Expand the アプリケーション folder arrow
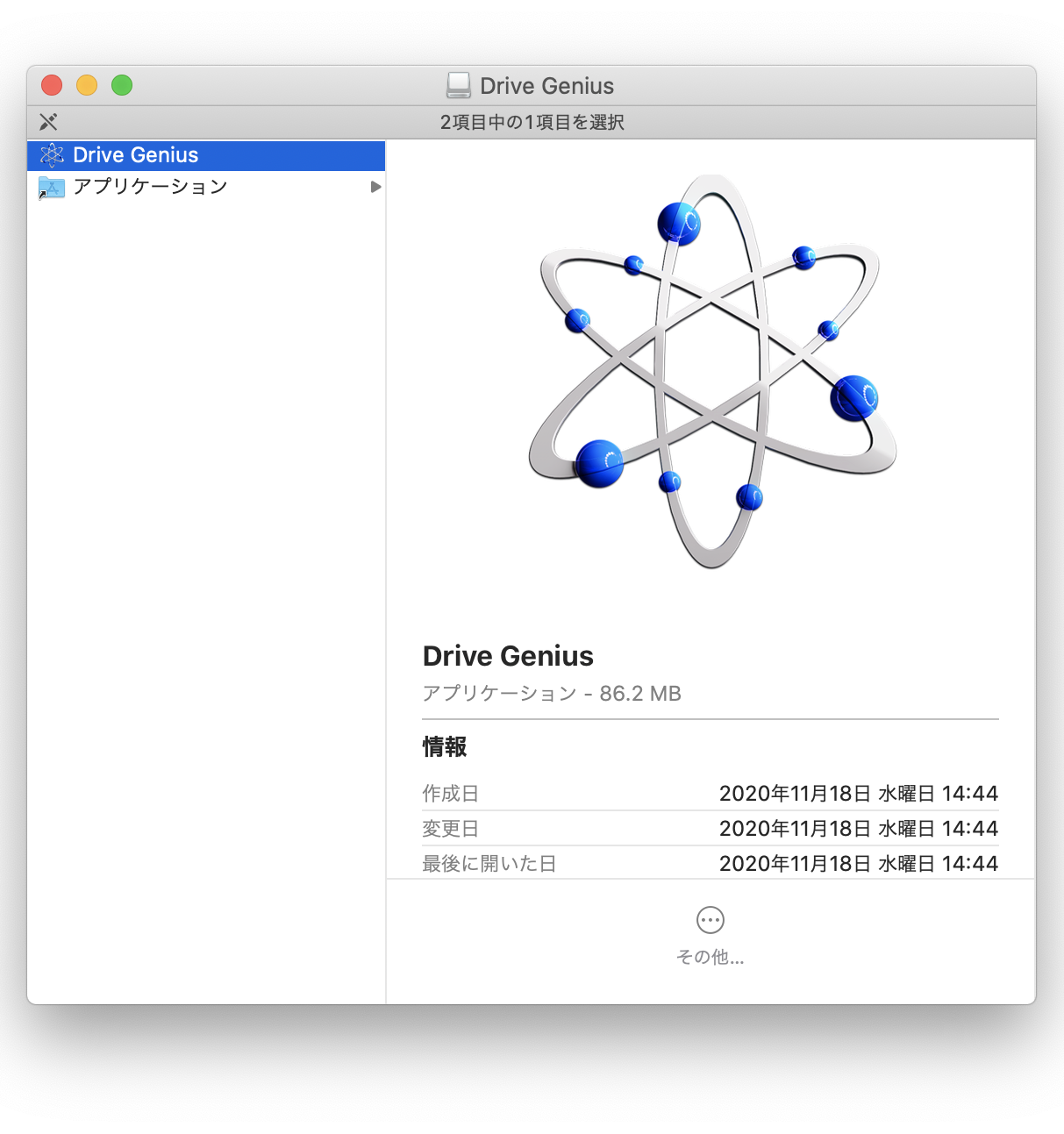Screen dimensions: 1064x1134 coord(375,187)
